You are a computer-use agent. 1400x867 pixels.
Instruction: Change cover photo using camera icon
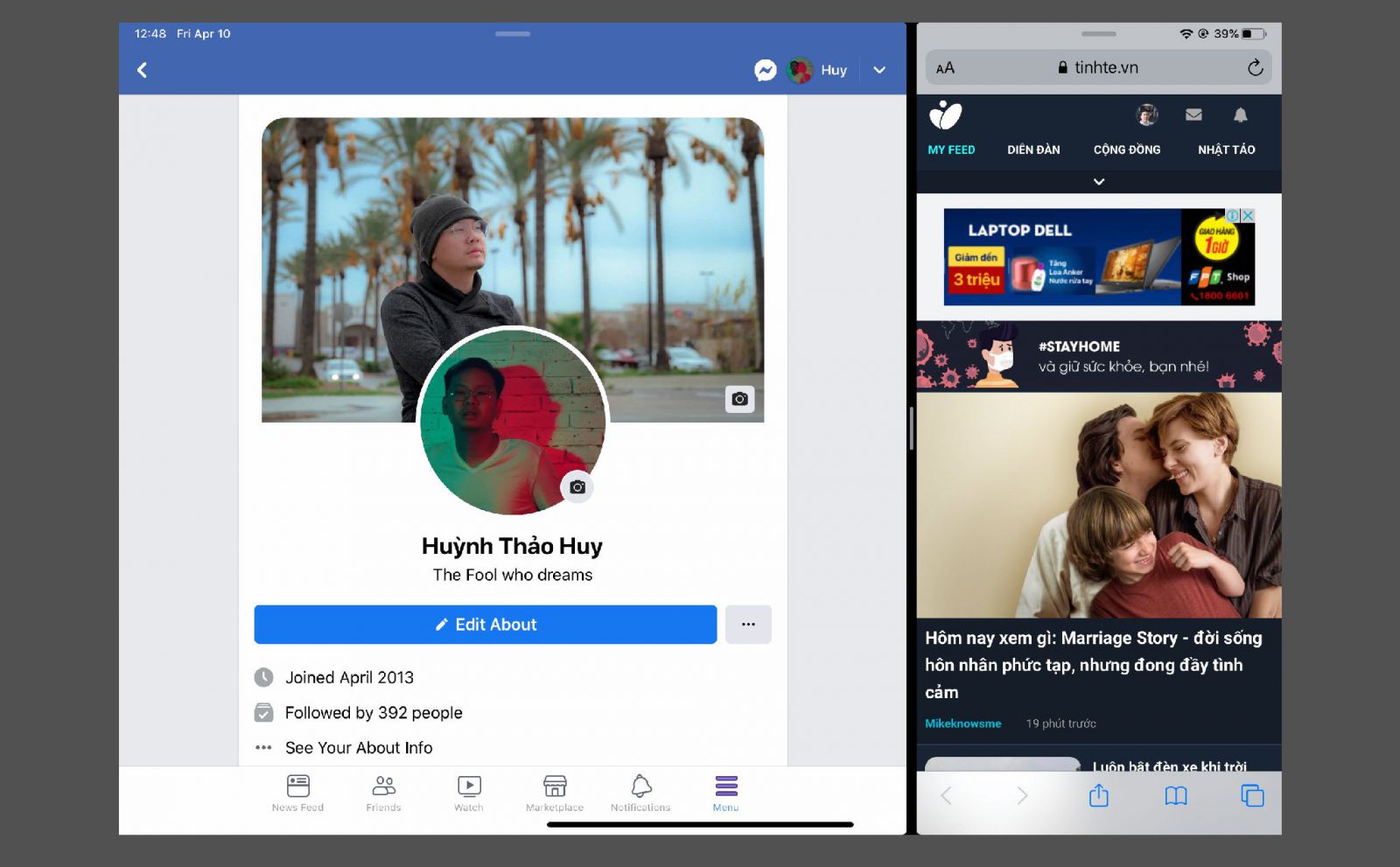pyautogui.click(x=739, y=399)
